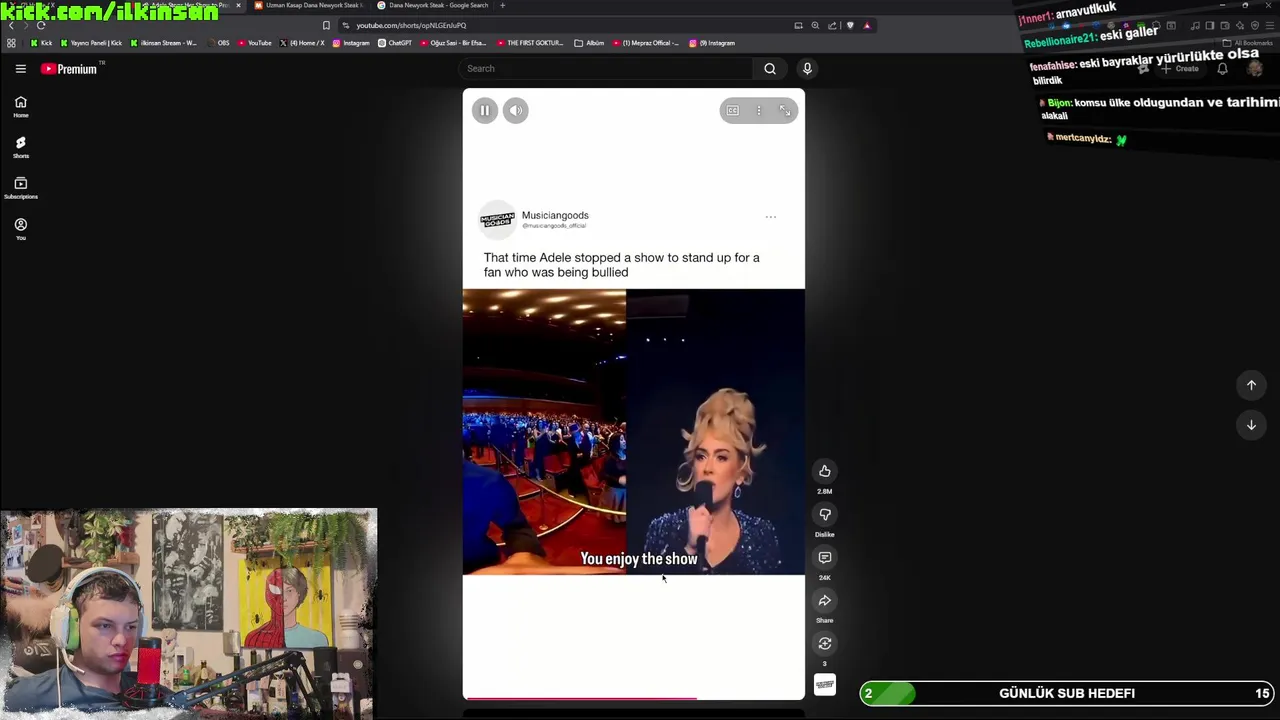The width and height of the screenshot is (1280, 720).
Task: Go to the next Short with down arrow
Action: (x=1251, y=425)
